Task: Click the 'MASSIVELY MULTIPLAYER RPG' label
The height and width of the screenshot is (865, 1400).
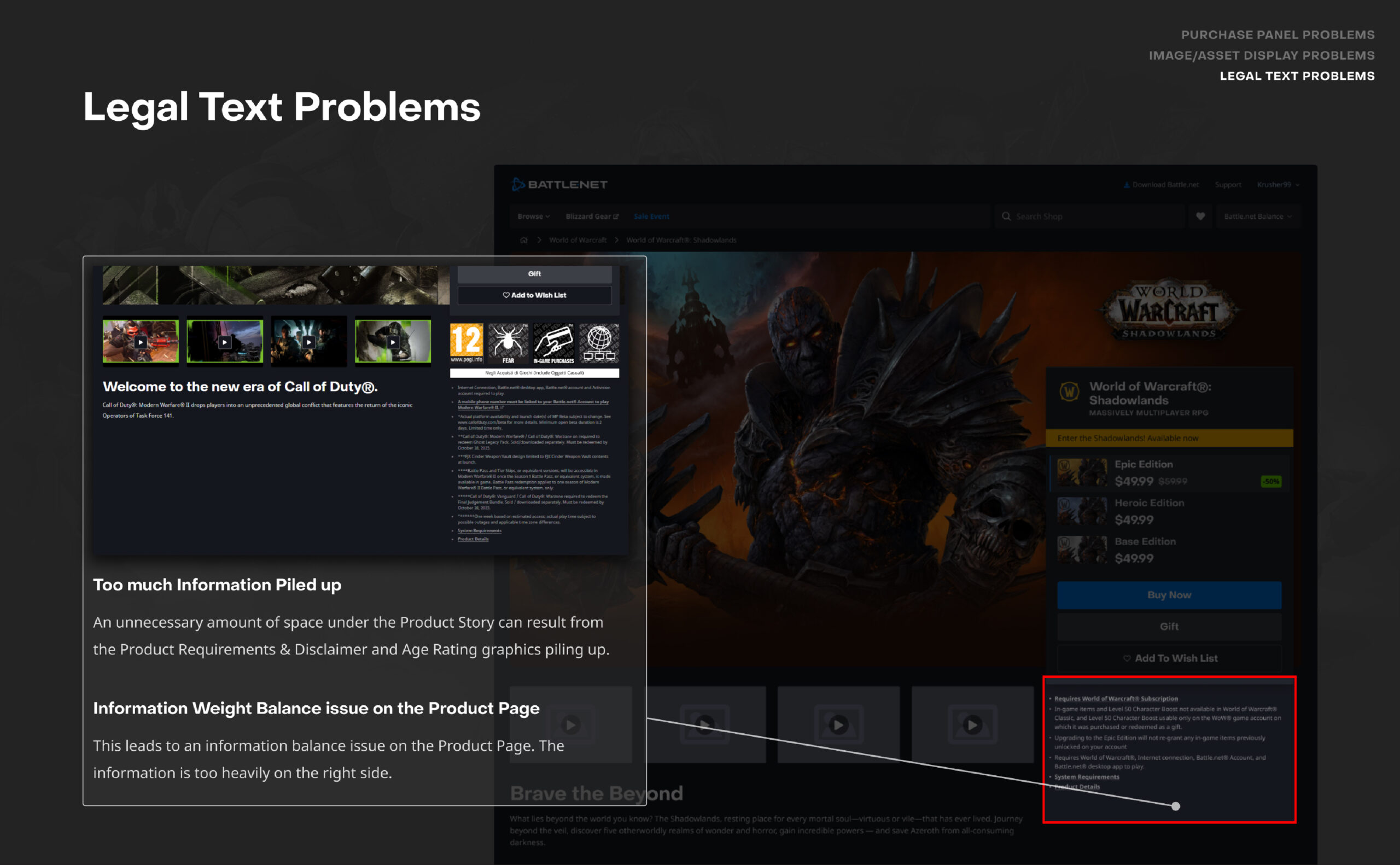Action: tap(1148, 412)
